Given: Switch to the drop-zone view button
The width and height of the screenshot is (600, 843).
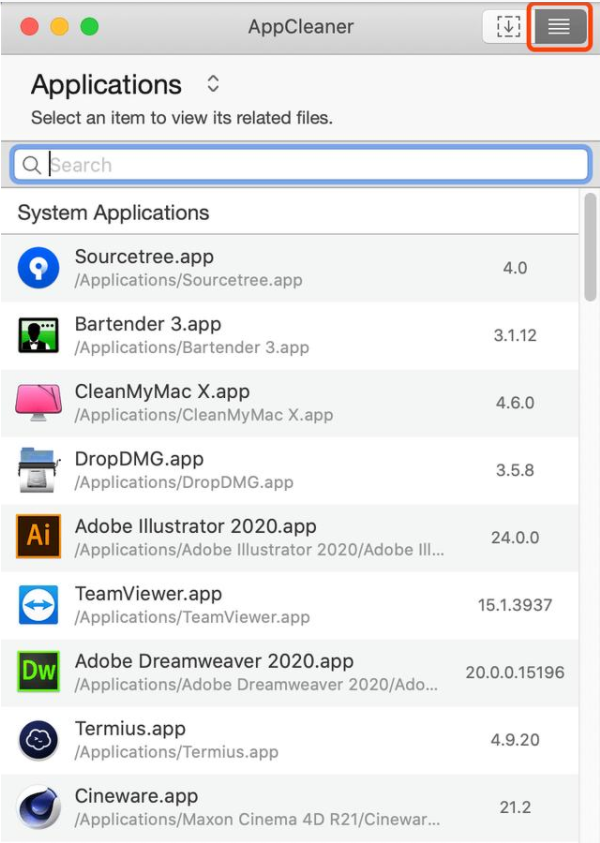Looking at the screenshot, I should pyautogui.click(x=508, y=27).
